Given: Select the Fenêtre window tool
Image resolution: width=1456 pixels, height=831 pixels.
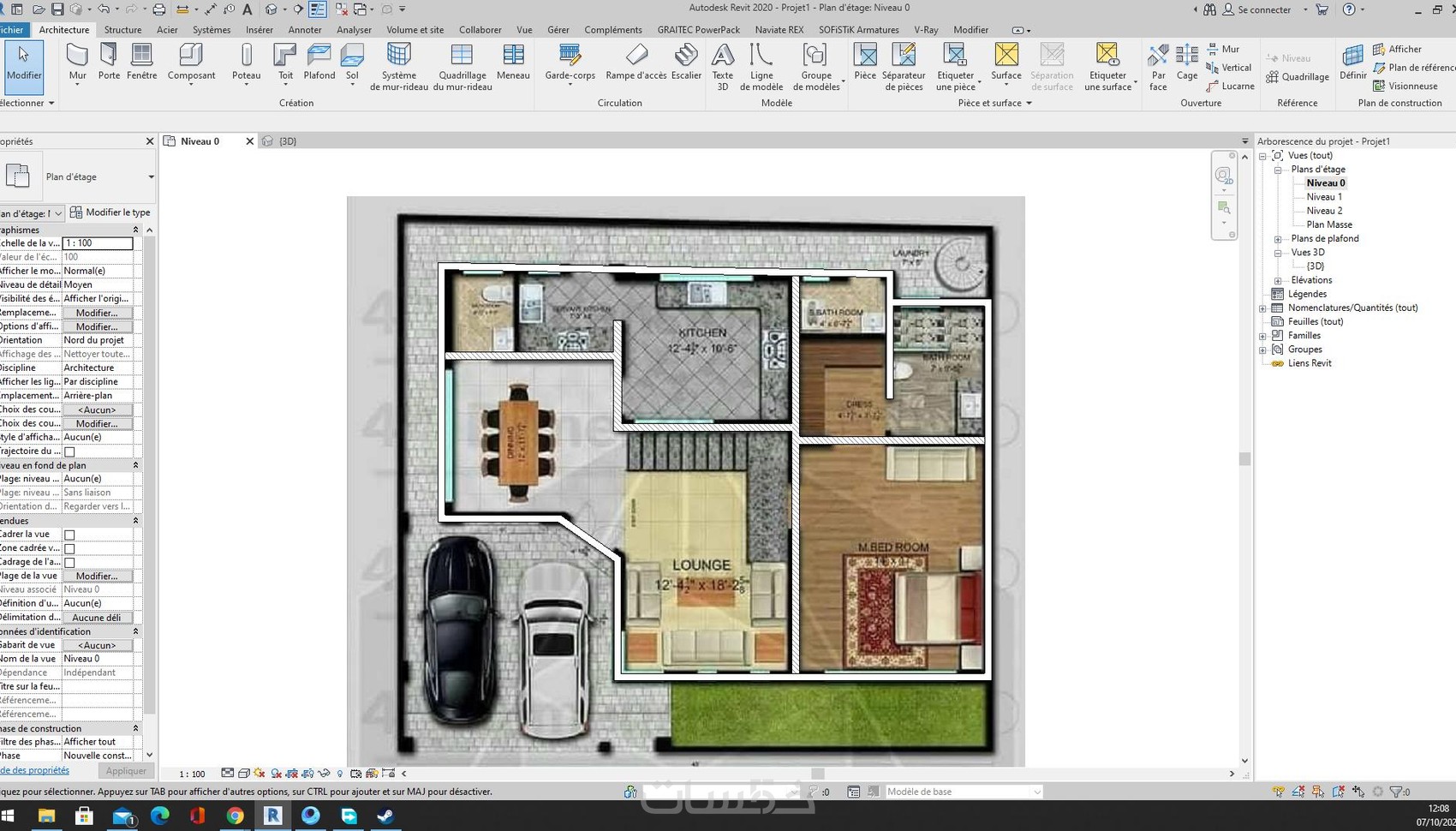Looking at the screenshot, I should tap(141, 63).
